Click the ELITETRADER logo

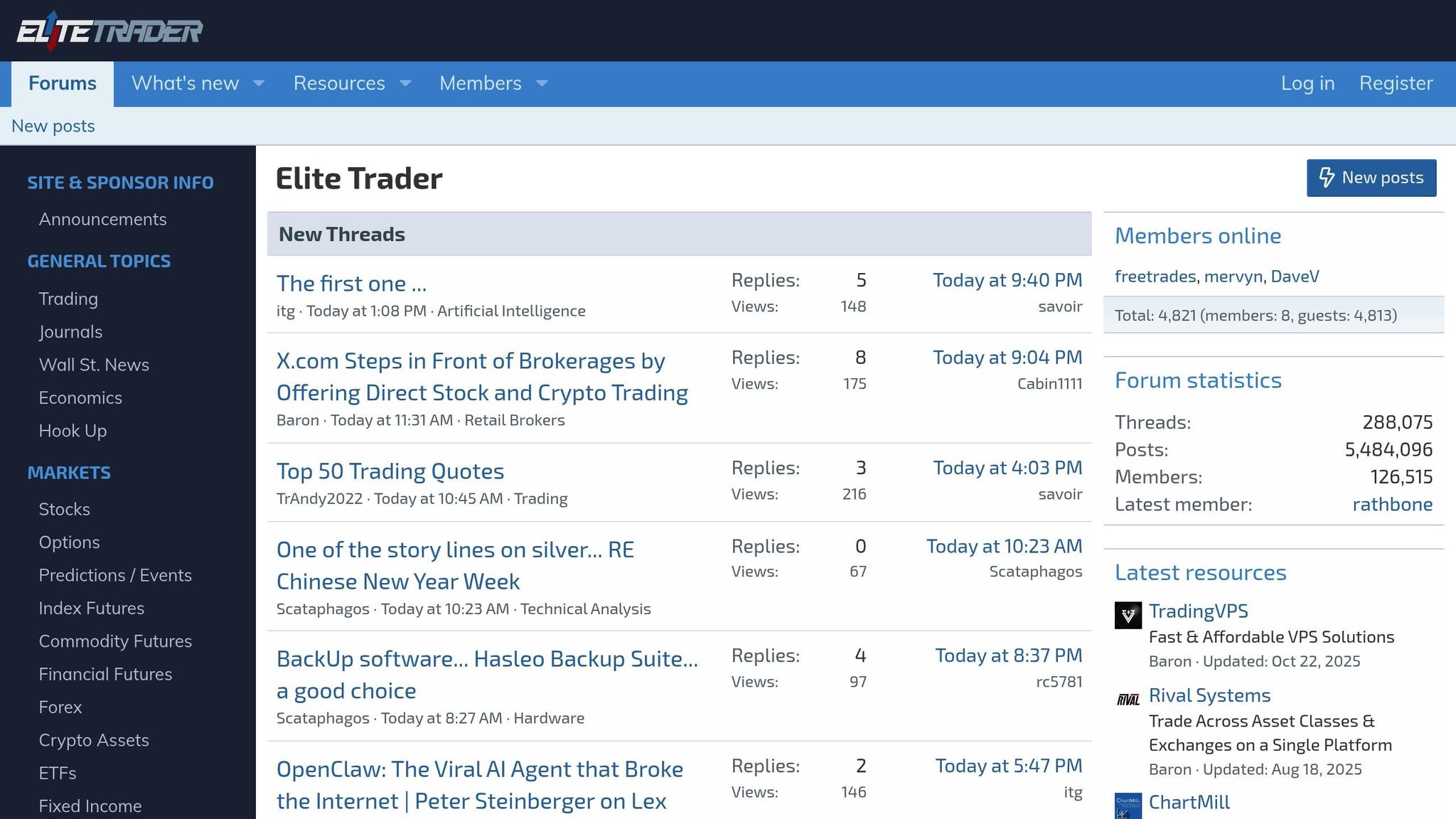coord(107,30)
